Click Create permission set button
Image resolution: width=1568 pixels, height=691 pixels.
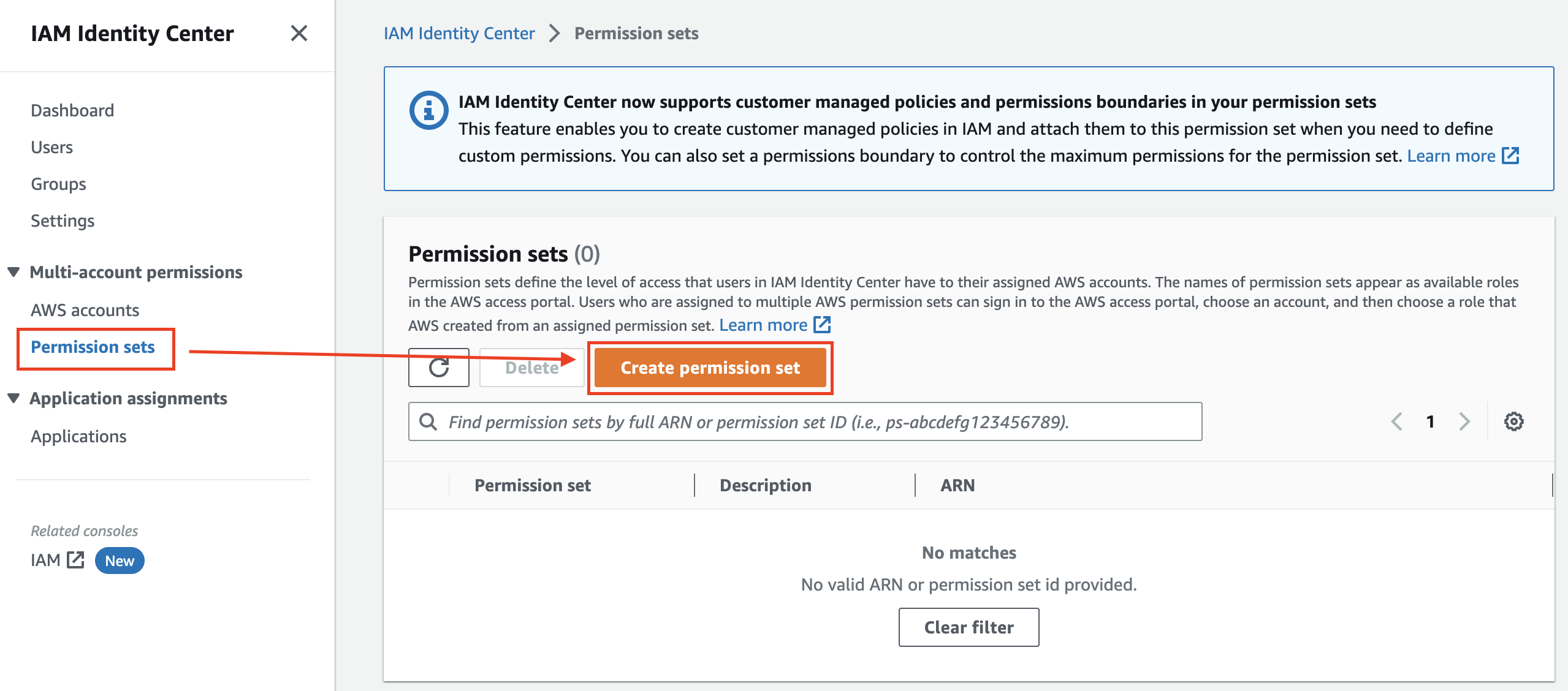click(x=710, y=368)
